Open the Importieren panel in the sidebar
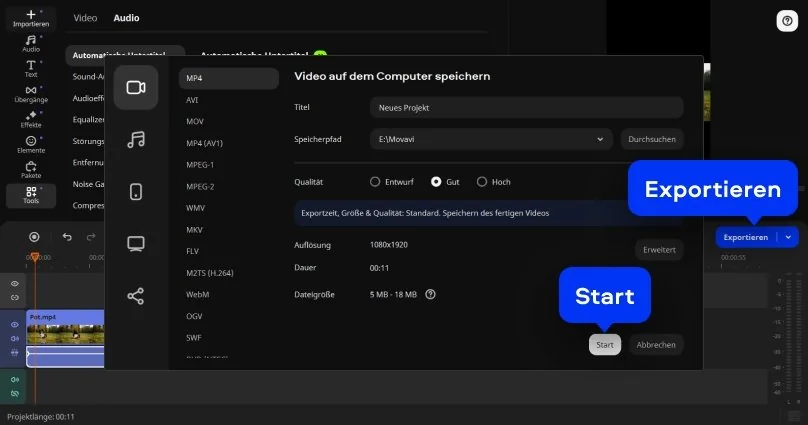Image resolution: width=808 pixels, height=425 pixels. point(31,18)
